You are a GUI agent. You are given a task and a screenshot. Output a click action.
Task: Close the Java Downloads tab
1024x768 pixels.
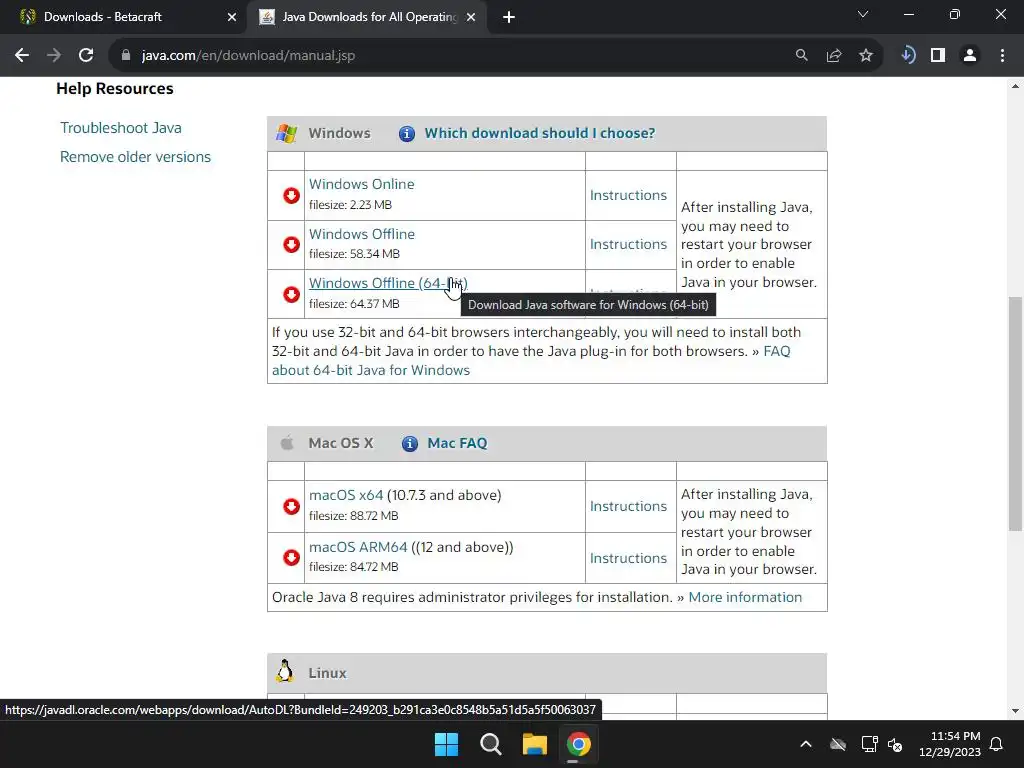[471, 17]
